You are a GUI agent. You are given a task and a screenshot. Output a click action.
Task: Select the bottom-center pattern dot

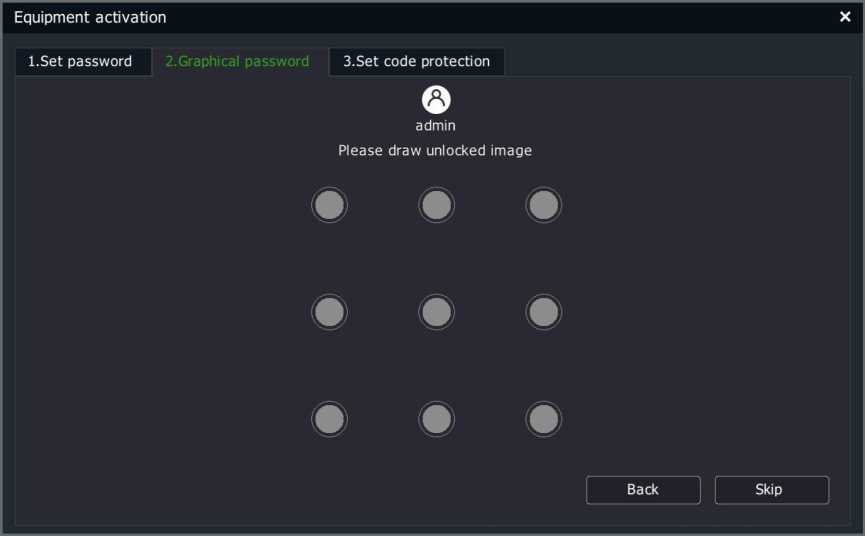[436, 419]
